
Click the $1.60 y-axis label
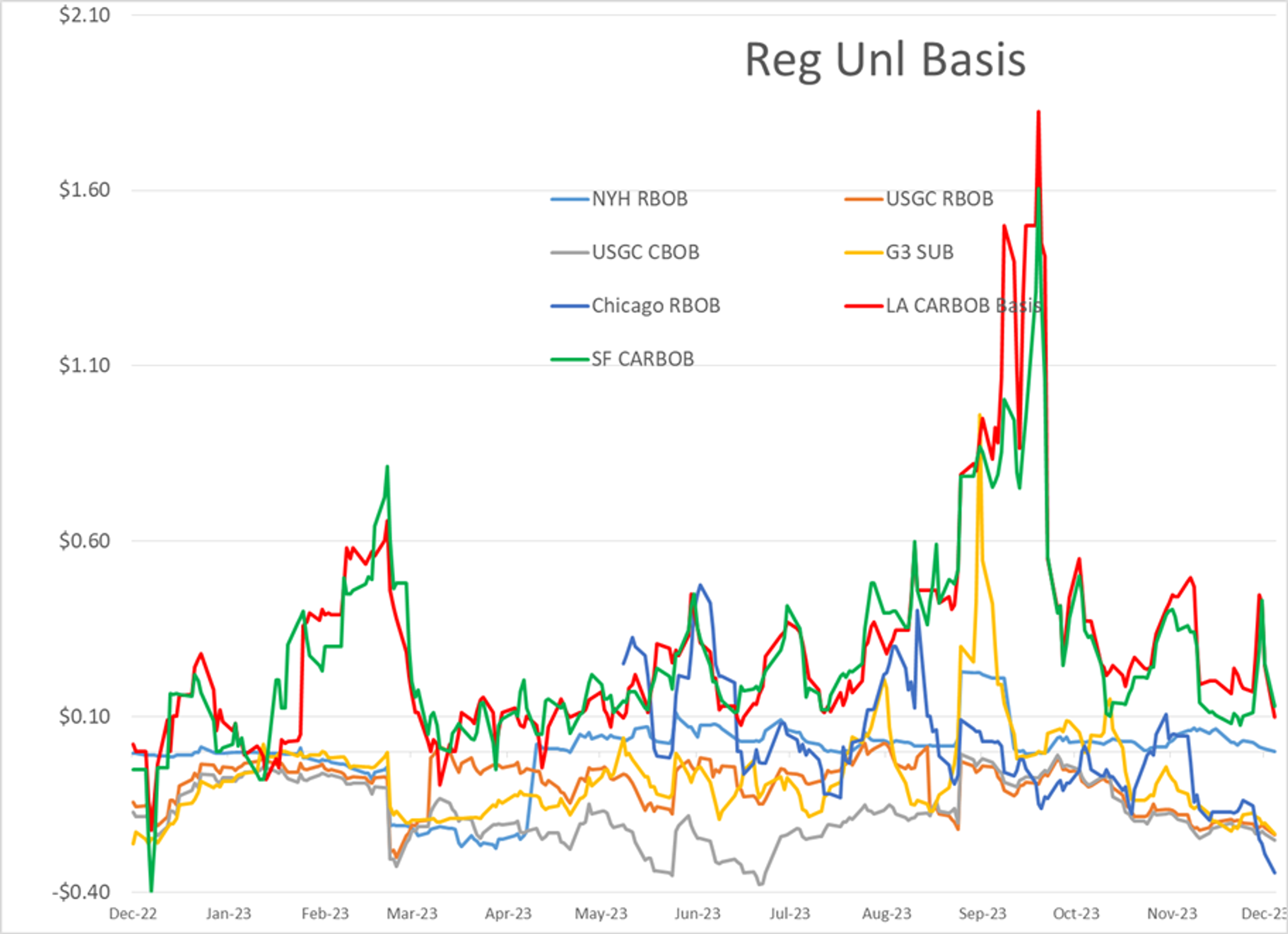click(x=85, y=190)
